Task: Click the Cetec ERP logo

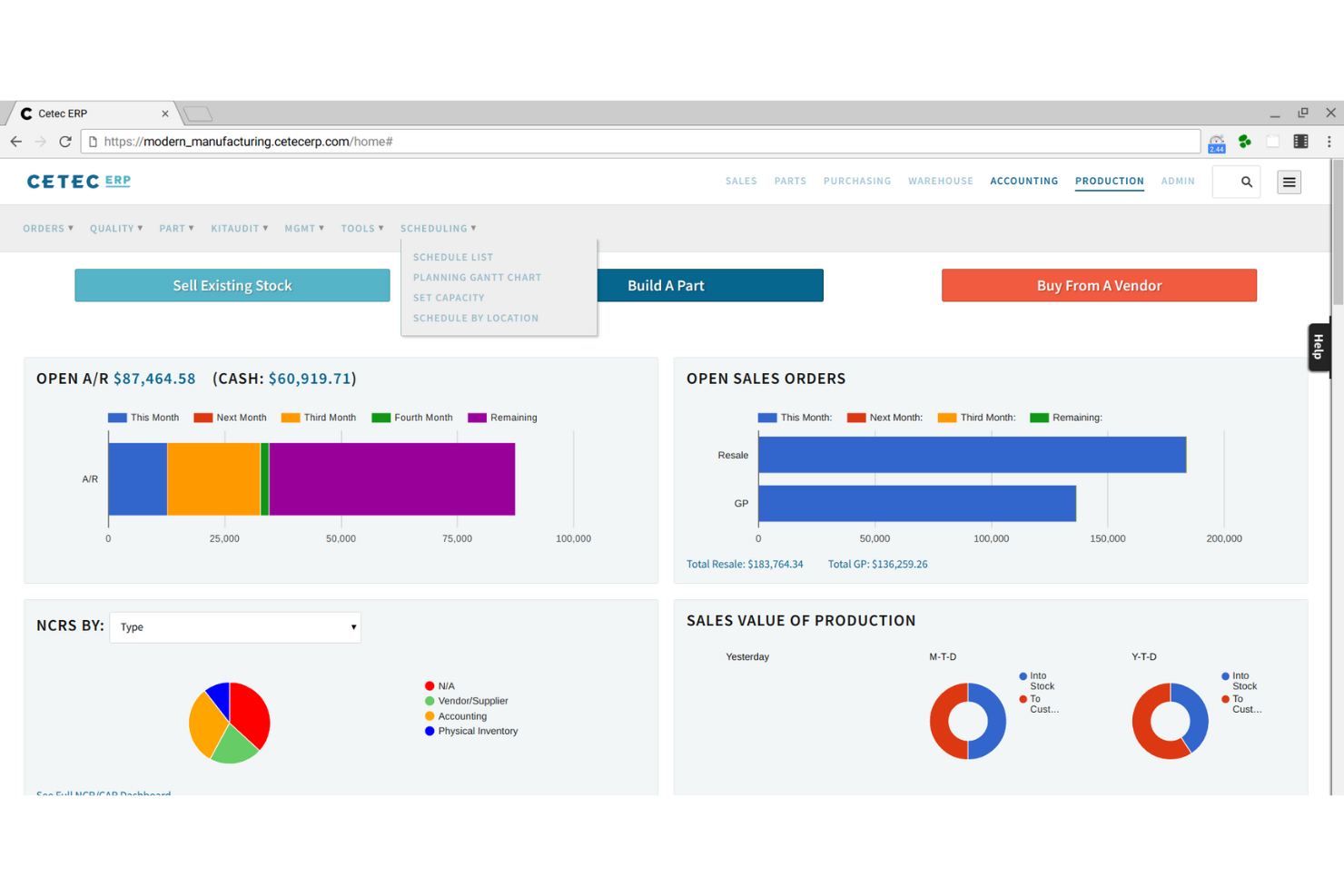Action: point(78,181)
